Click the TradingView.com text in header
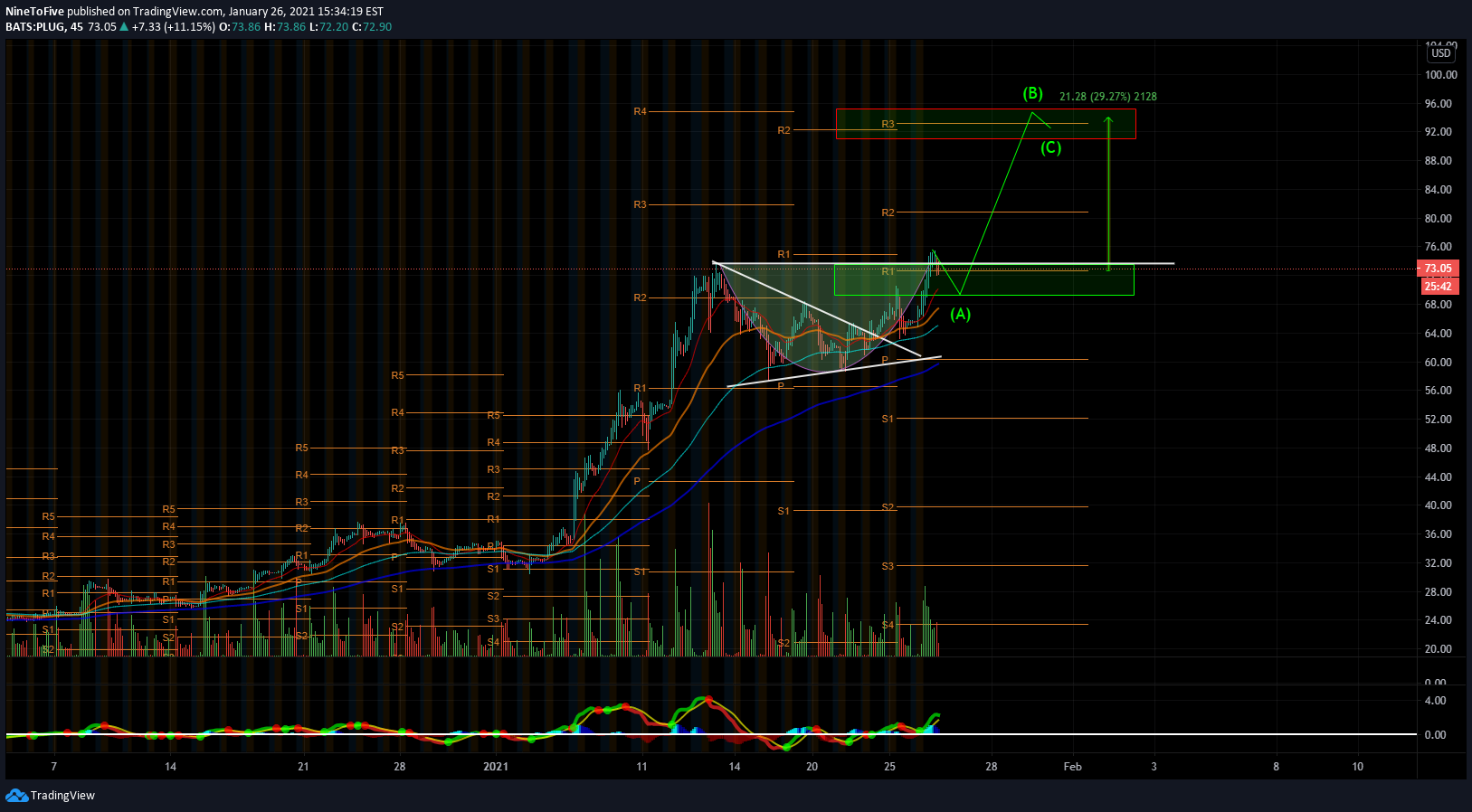The image size is (1472, 812). [x=178, y=12]
